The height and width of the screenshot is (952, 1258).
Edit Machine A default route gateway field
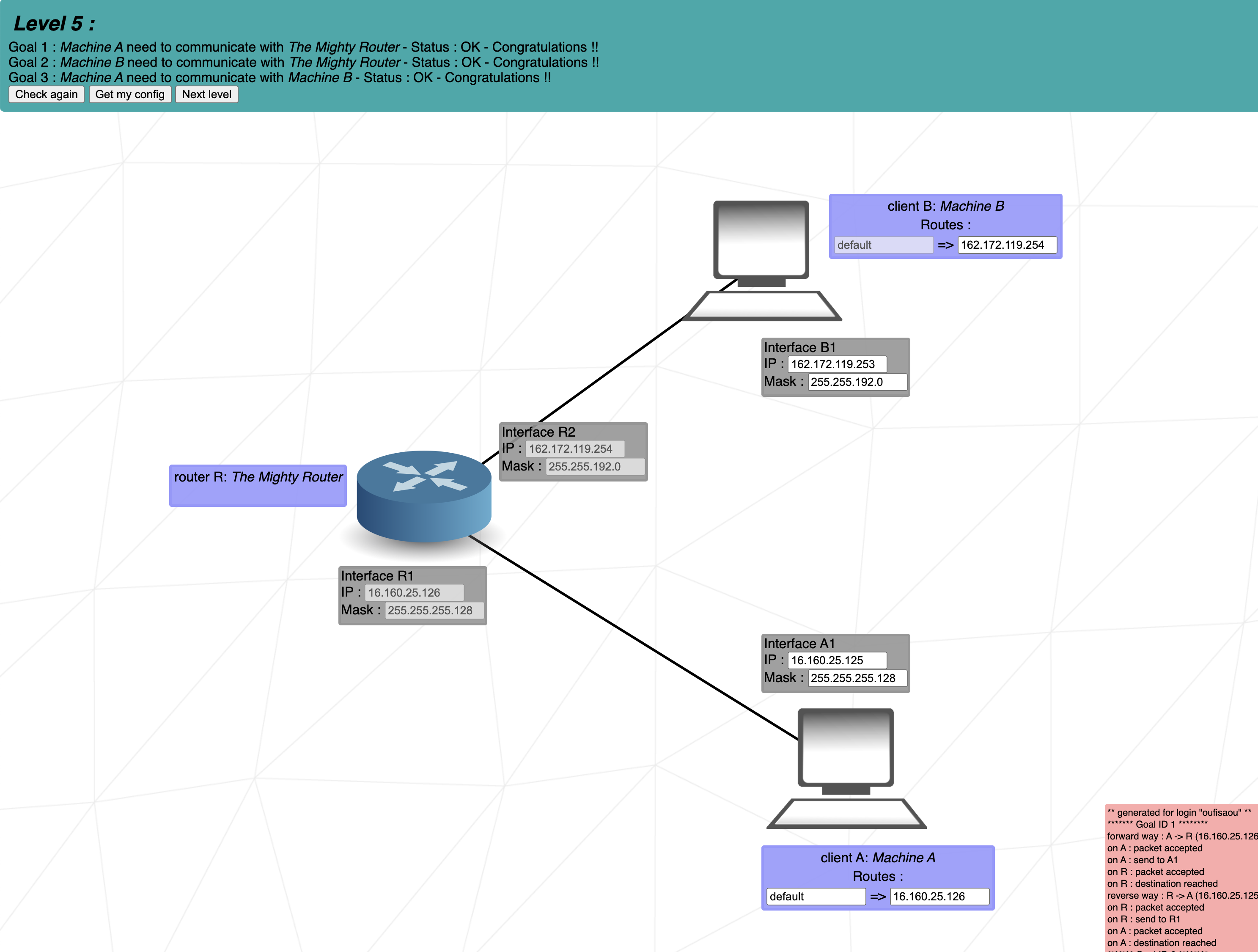[x=939, y=897]
